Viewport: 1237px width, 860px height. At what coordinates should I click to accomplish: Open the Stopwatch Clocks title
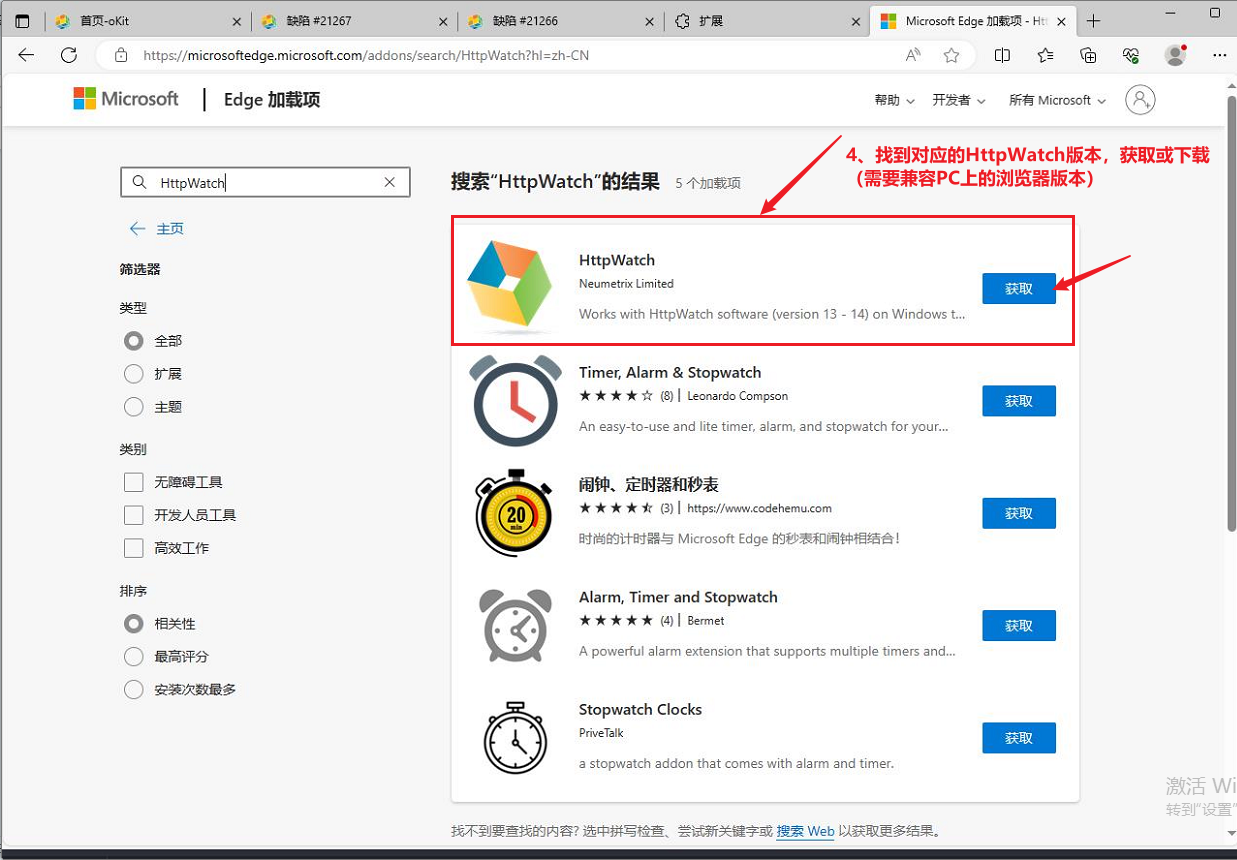tap(640, 709)
